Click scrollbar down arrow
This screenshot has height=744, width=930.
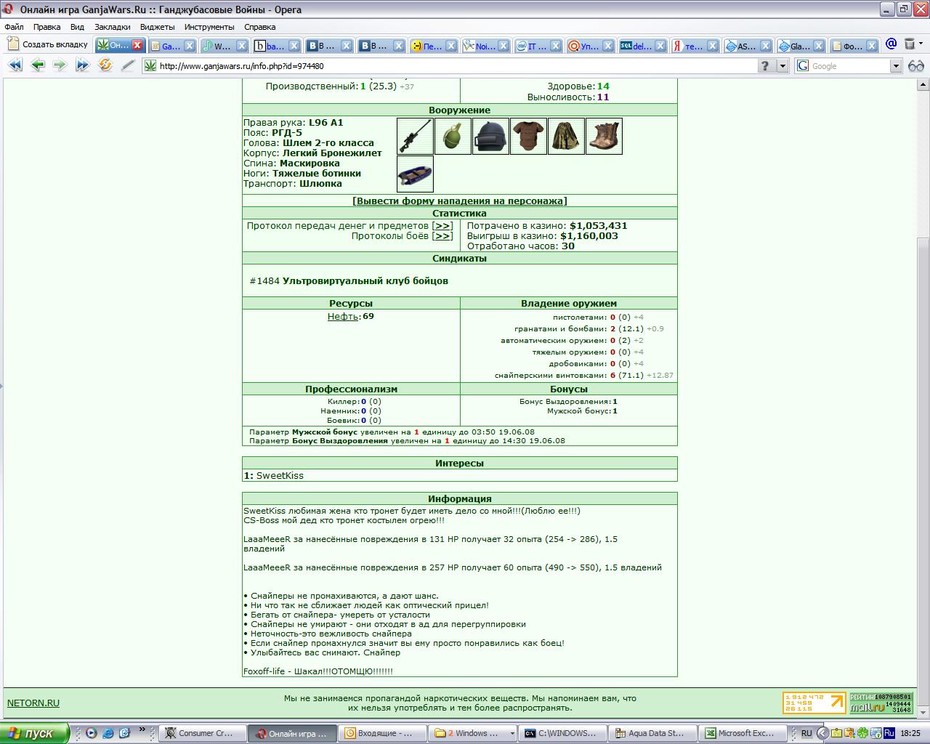click(922, 712)
